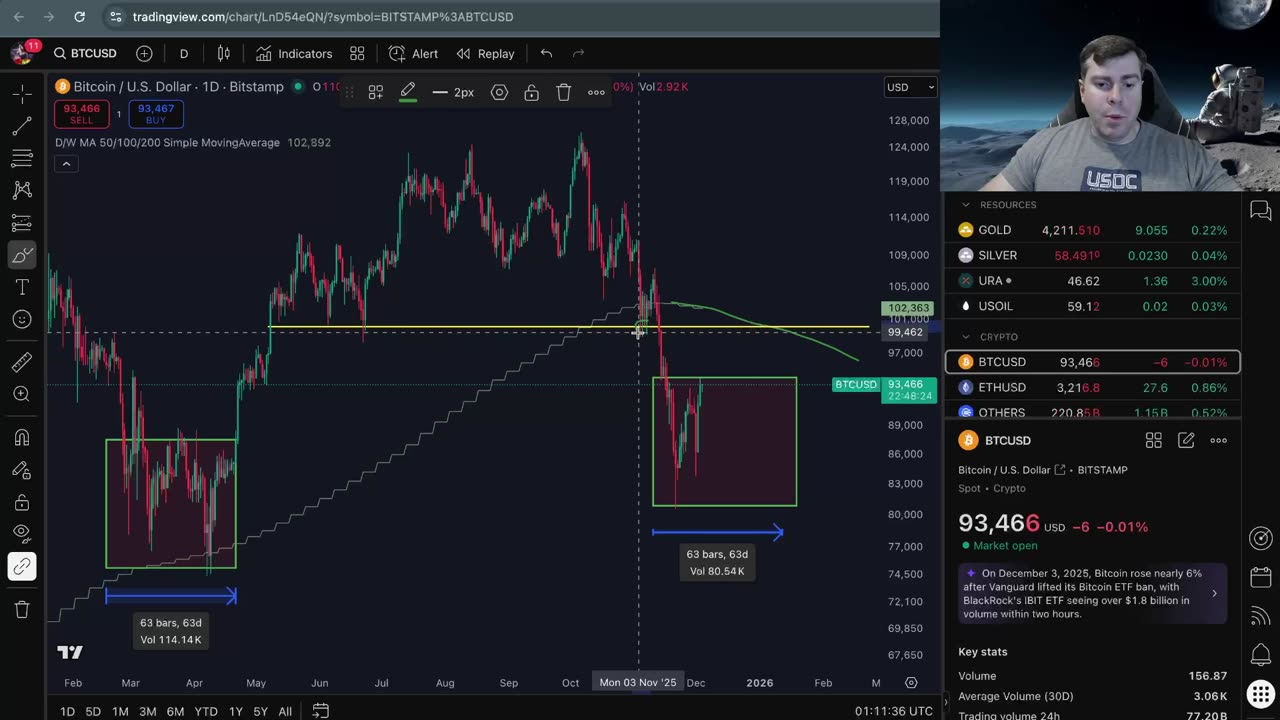Click the 93,467 BUY button
This screenshot has height=720, width=1280.
(156, 114)
